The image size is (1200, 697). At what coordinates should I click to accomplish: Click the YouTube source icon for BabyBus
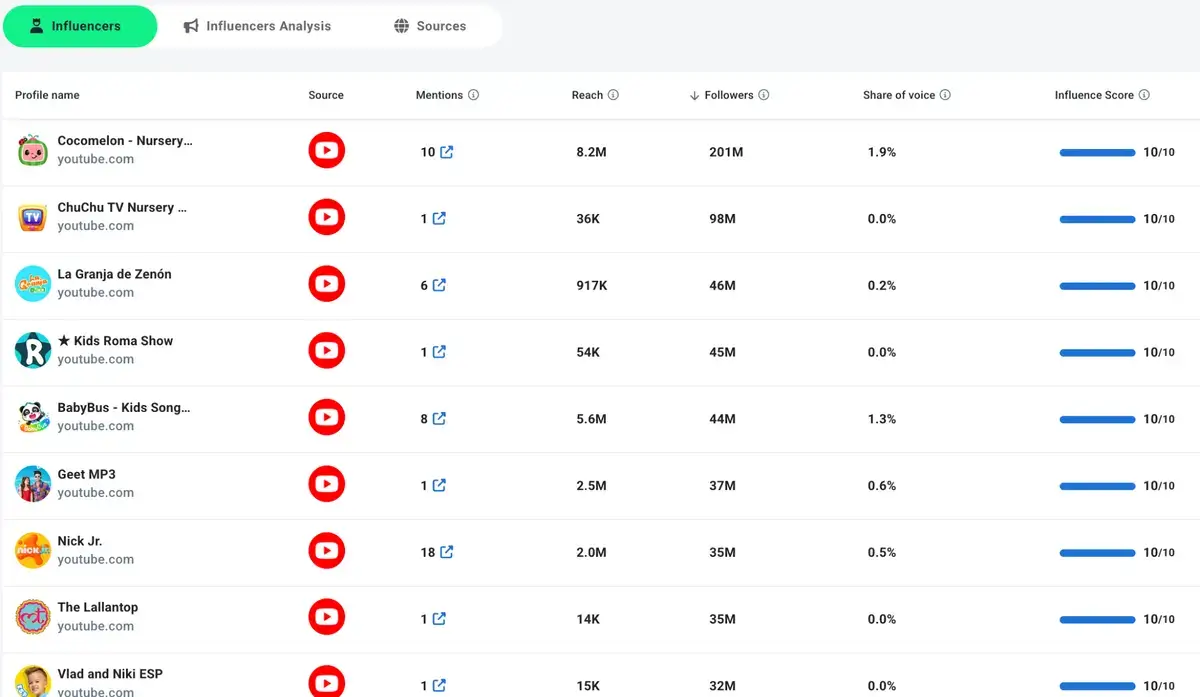click(326, 417)
